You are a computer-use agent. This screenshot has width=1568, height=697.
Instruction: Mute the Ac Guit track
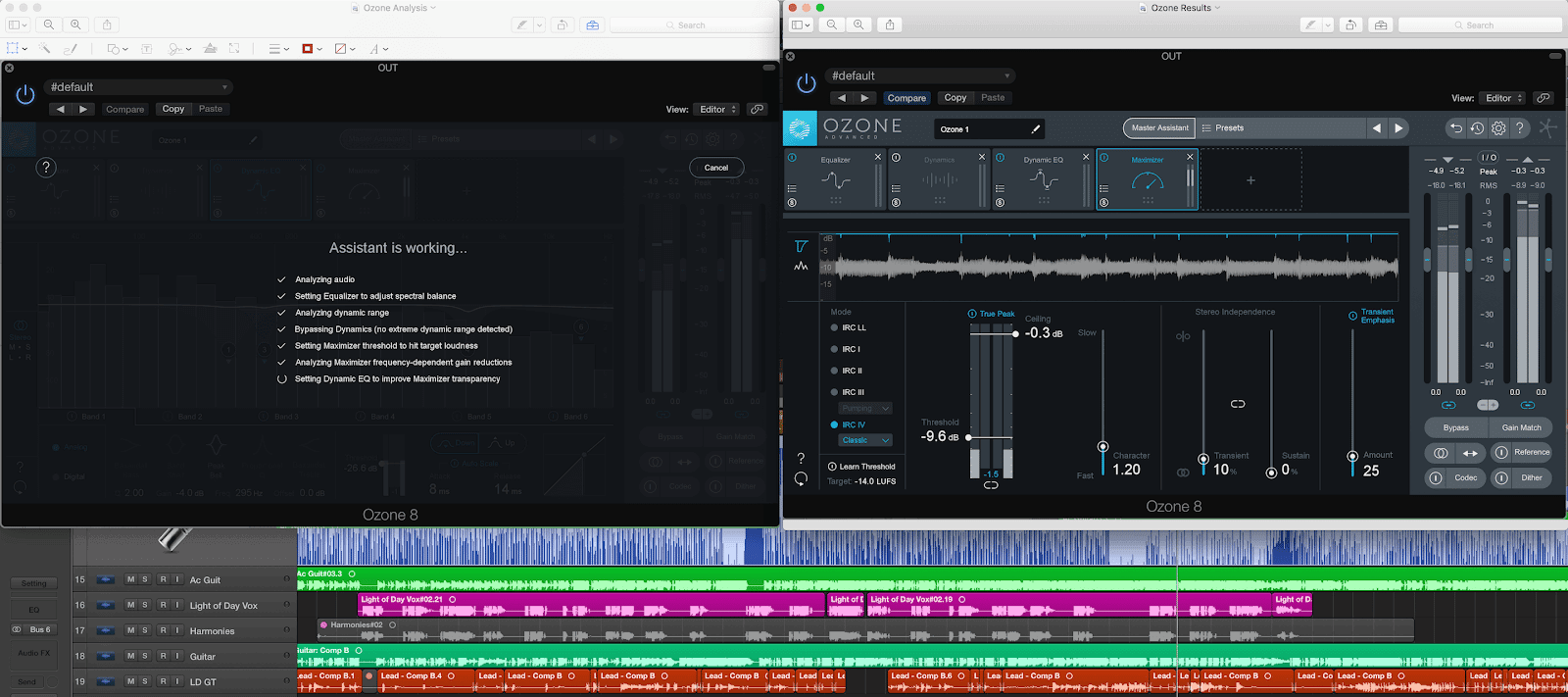click(x=131, y=579)
